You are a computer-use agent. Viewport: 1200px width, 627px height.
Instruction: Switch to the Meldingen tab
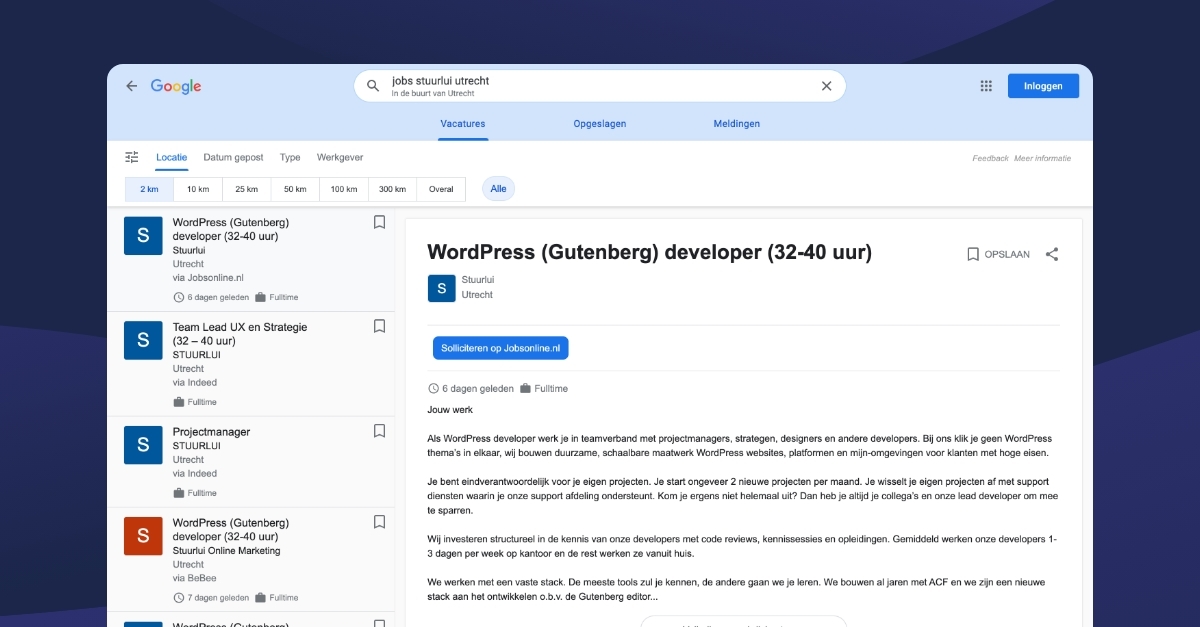click(737, 124)
